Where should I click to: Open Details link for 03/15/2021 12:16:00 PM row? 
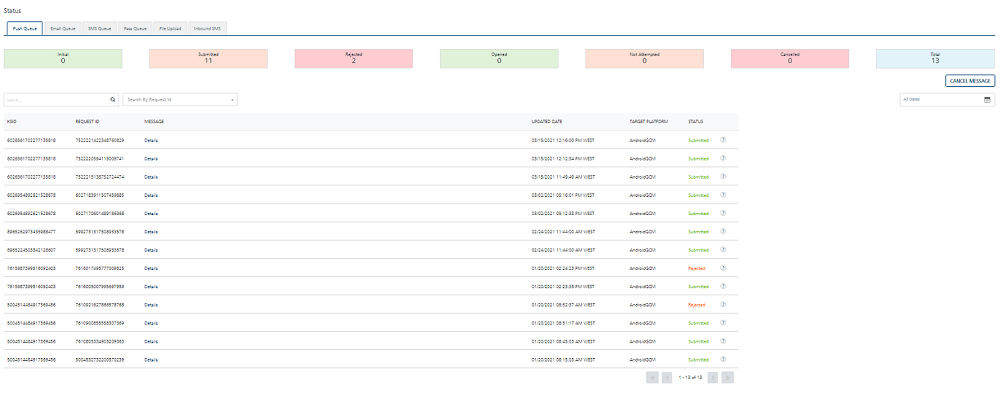click(151, 140)
